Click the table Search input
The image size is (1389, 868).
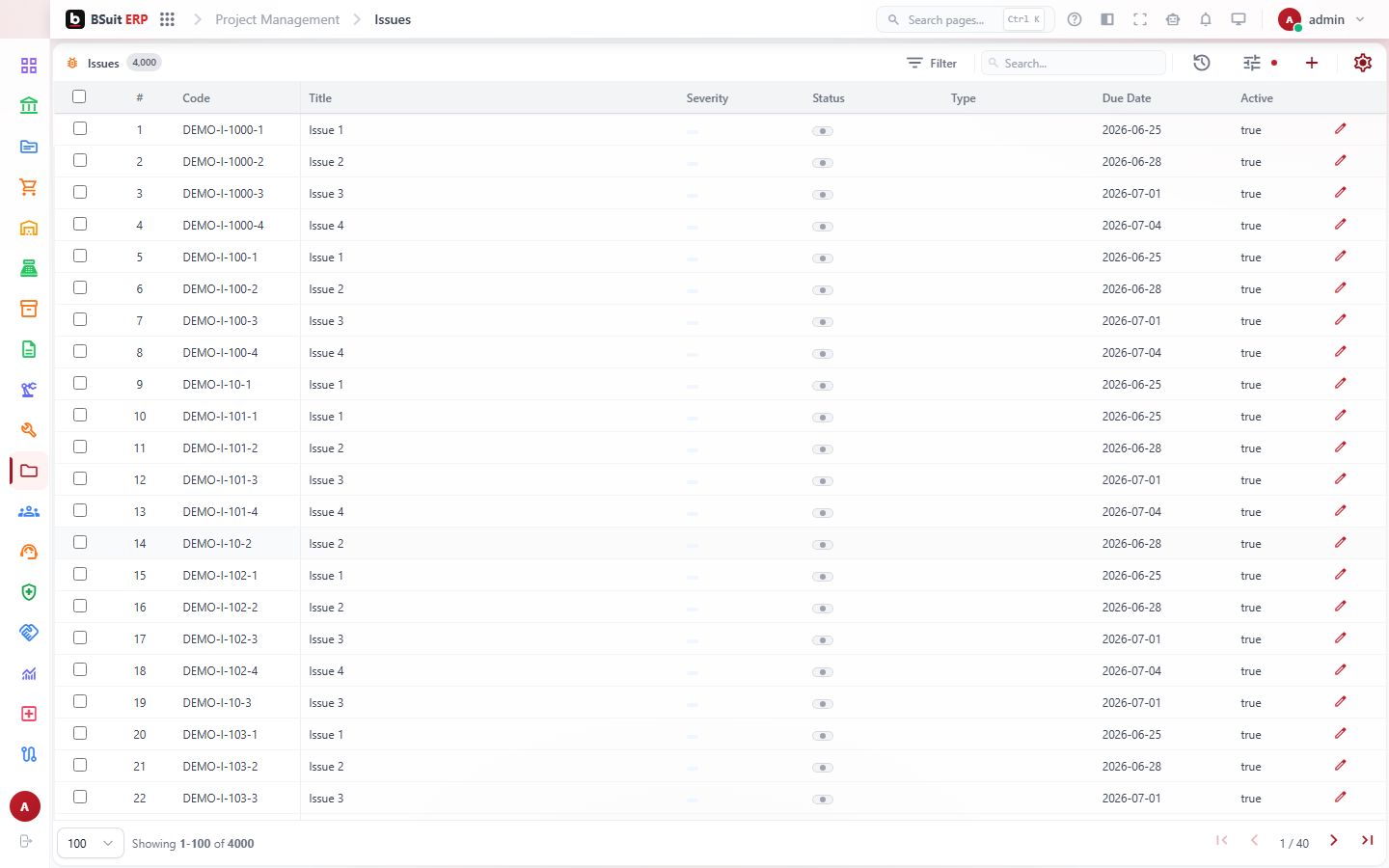point(1074,63)
